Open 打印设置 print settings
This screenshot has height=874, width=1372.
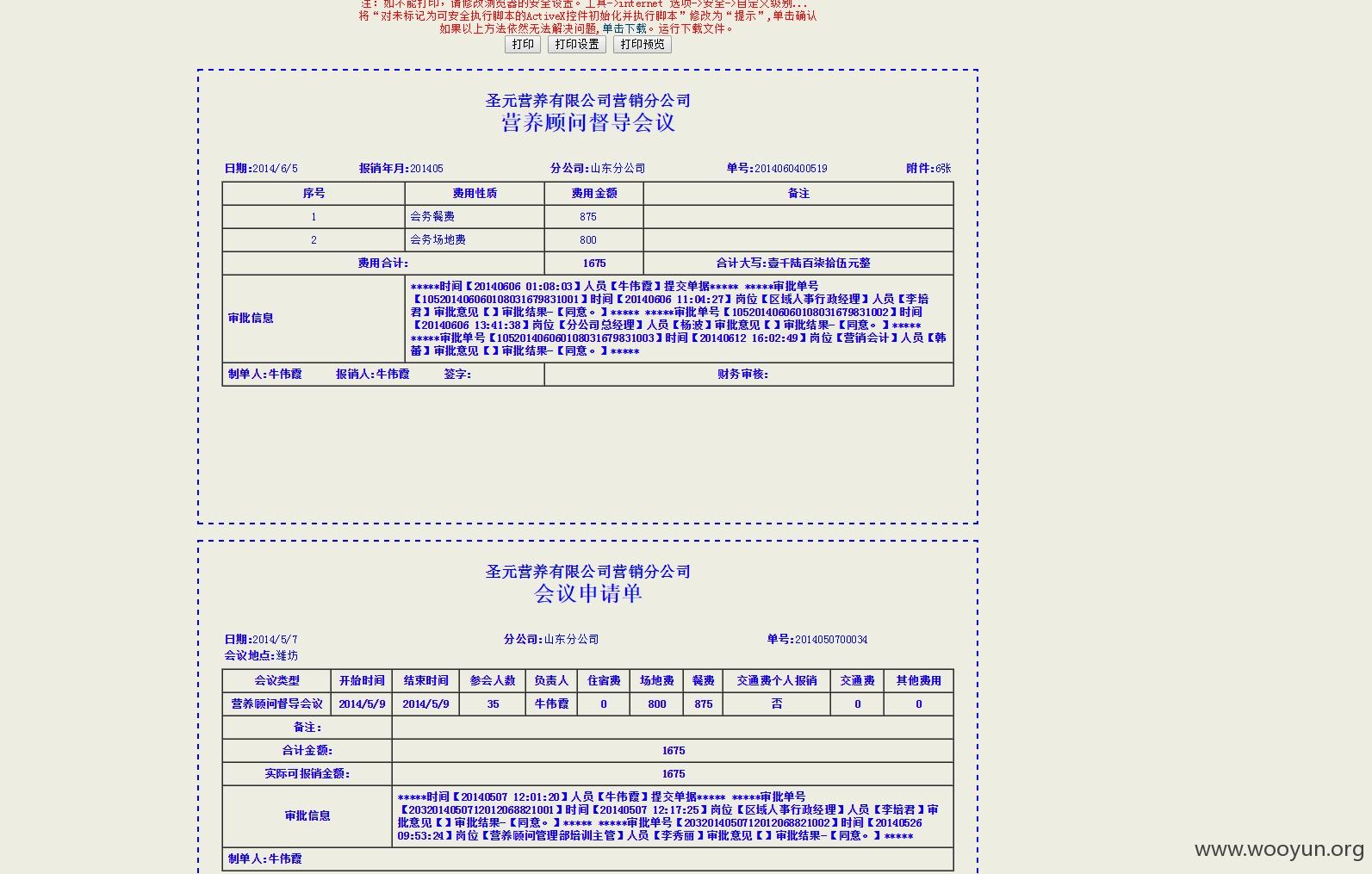[577, 44]
